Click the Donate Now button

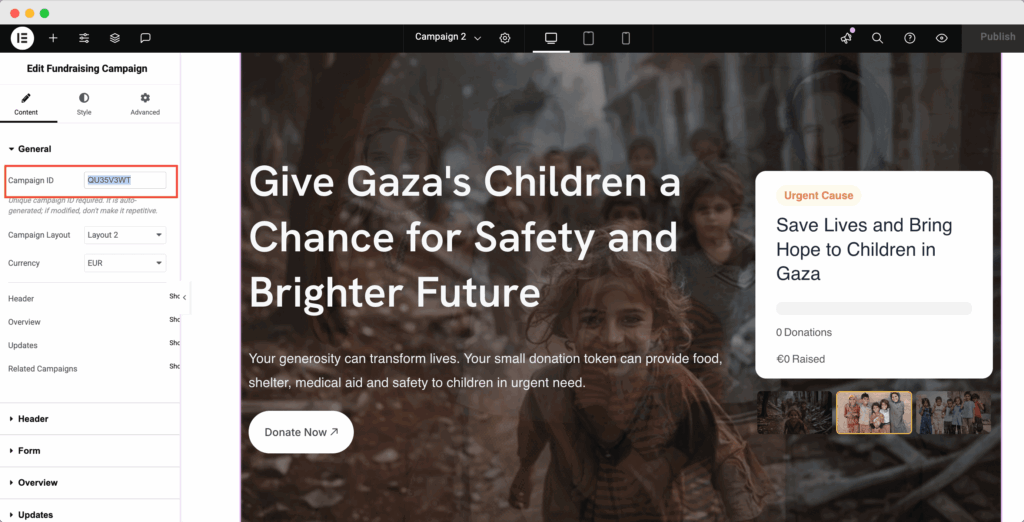click(301, 432)
